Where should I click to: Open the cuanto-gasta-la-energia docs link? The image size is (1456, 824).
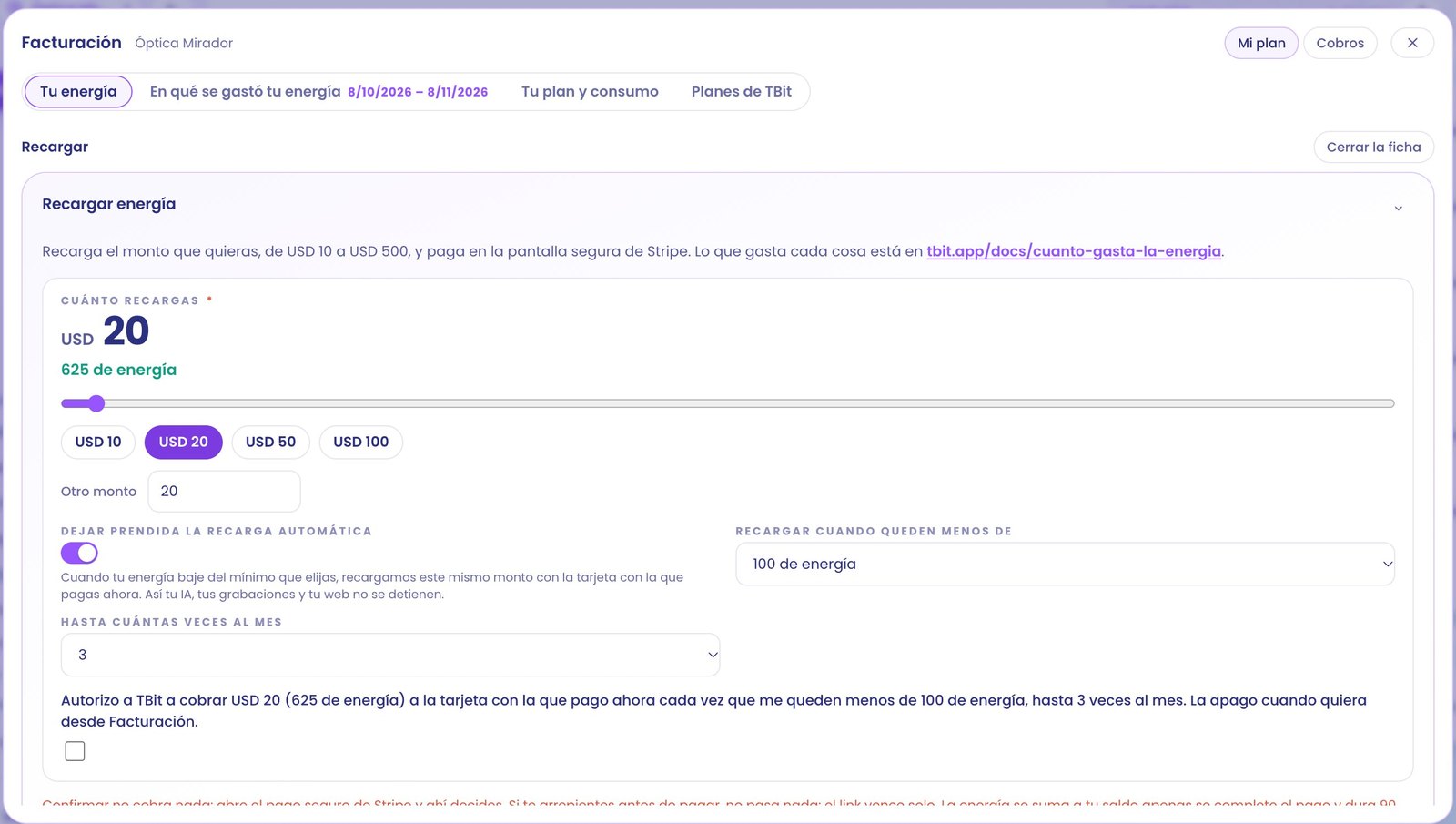(1074, 251)
